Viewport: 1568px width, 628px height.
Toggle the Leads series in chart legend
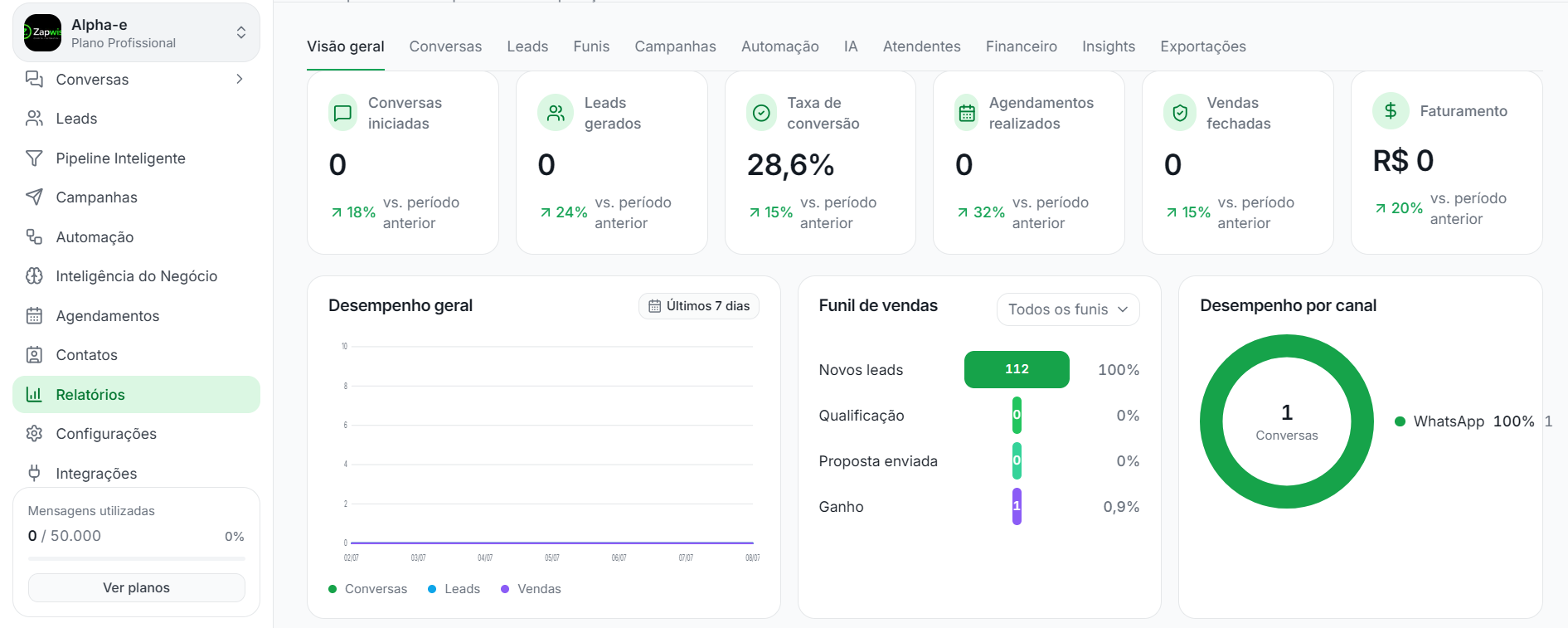[454, 589]
